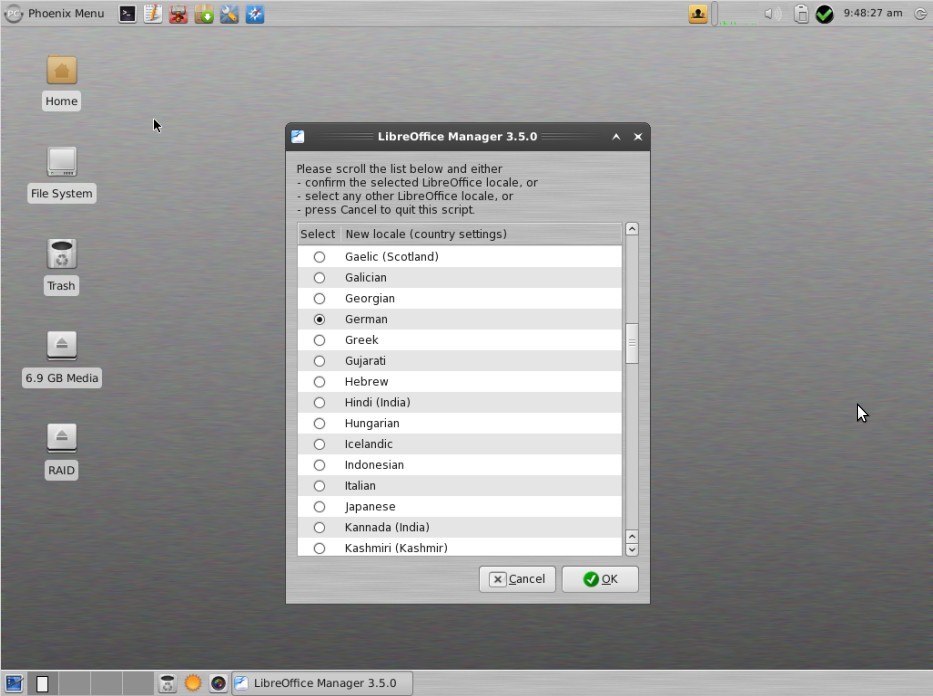Choose the Indonesian locale radio button

tap(320, 465)
